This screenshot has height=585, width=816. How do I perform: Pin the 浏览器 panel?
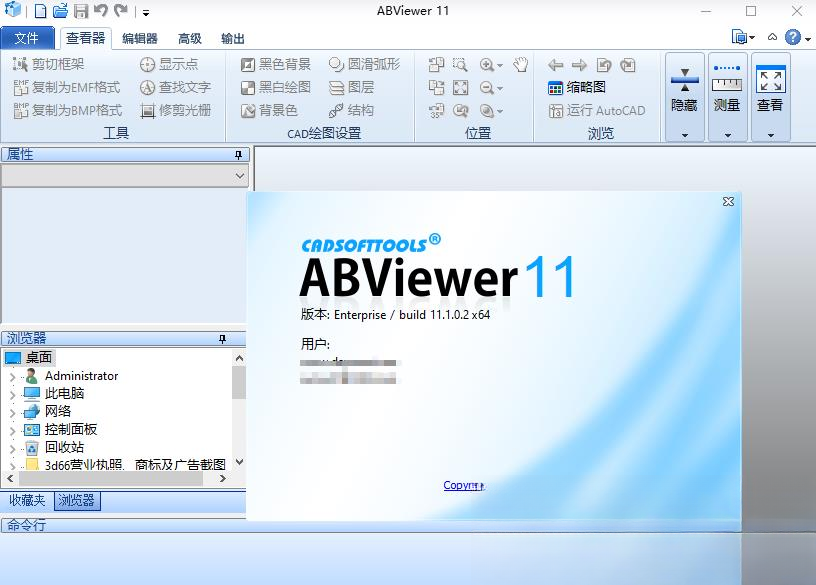222,339
